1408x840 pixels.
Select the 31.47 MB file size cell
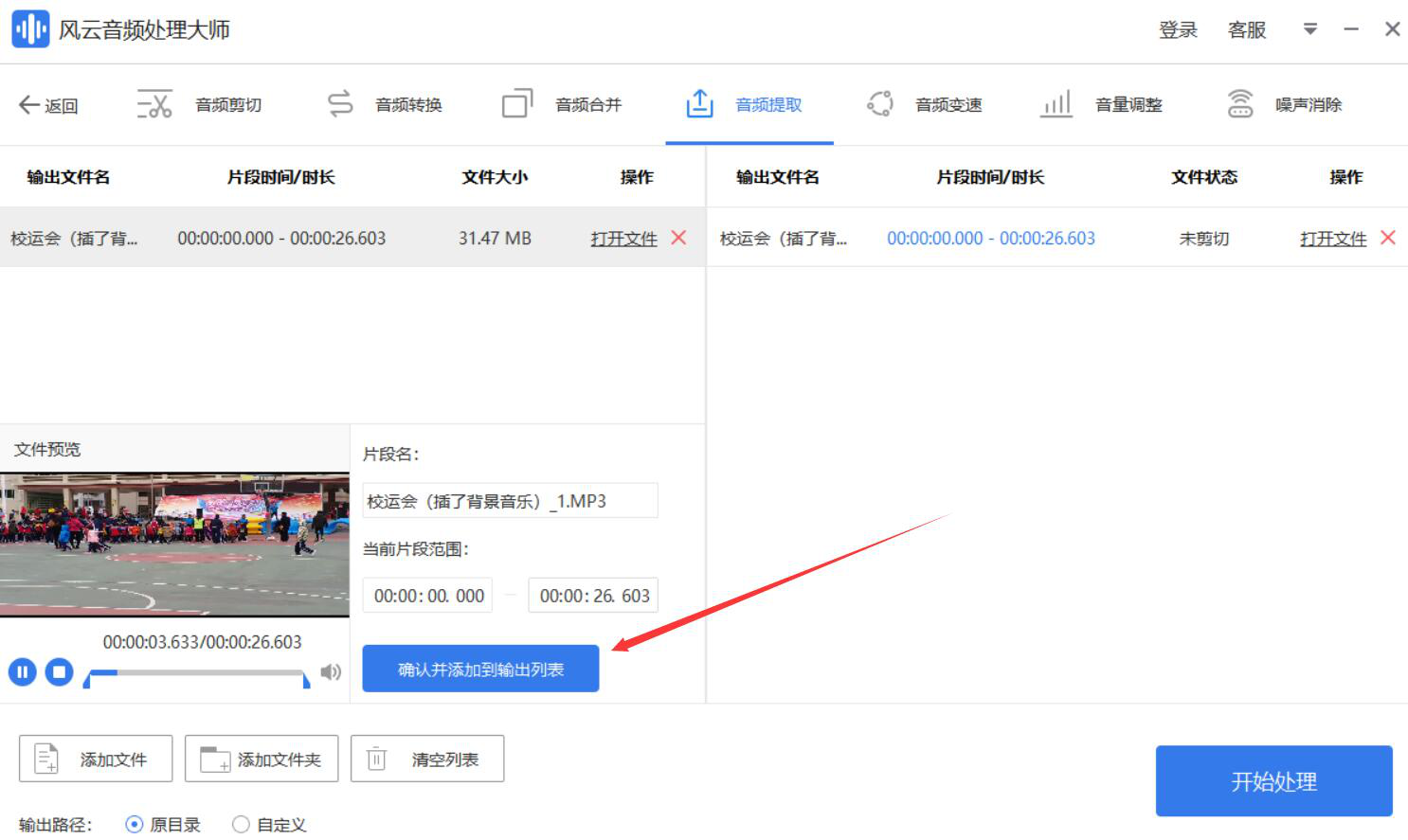coord(495,239)
